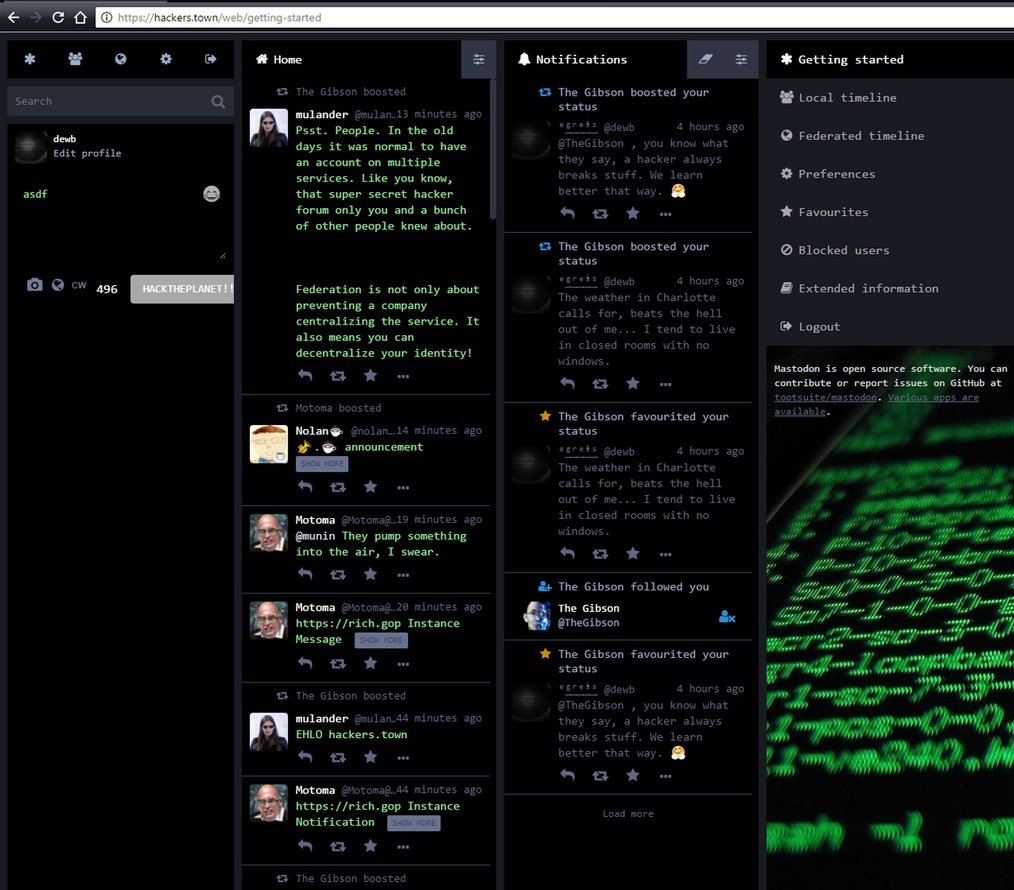1014x890 pixels.
Task: Reply to Nolan's announcement post
Action: (305, 486)
